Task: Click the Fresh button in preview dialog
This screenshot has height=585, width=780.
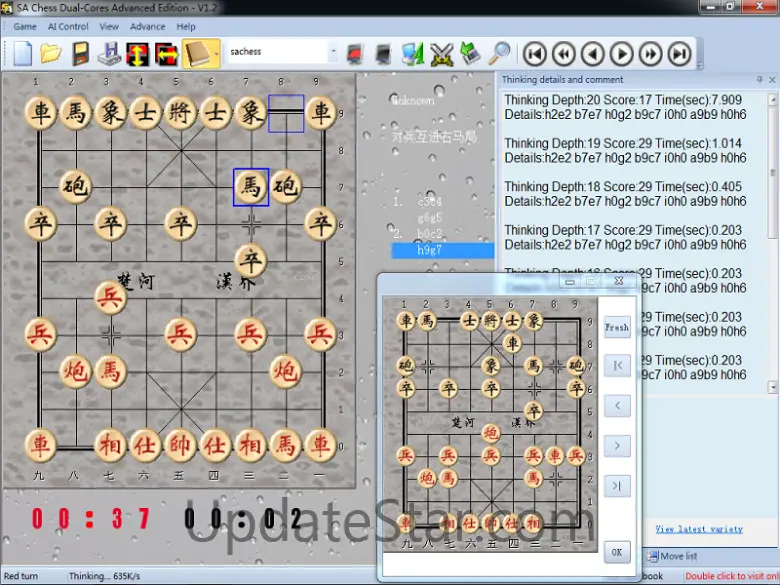Action: click(617, 327)
